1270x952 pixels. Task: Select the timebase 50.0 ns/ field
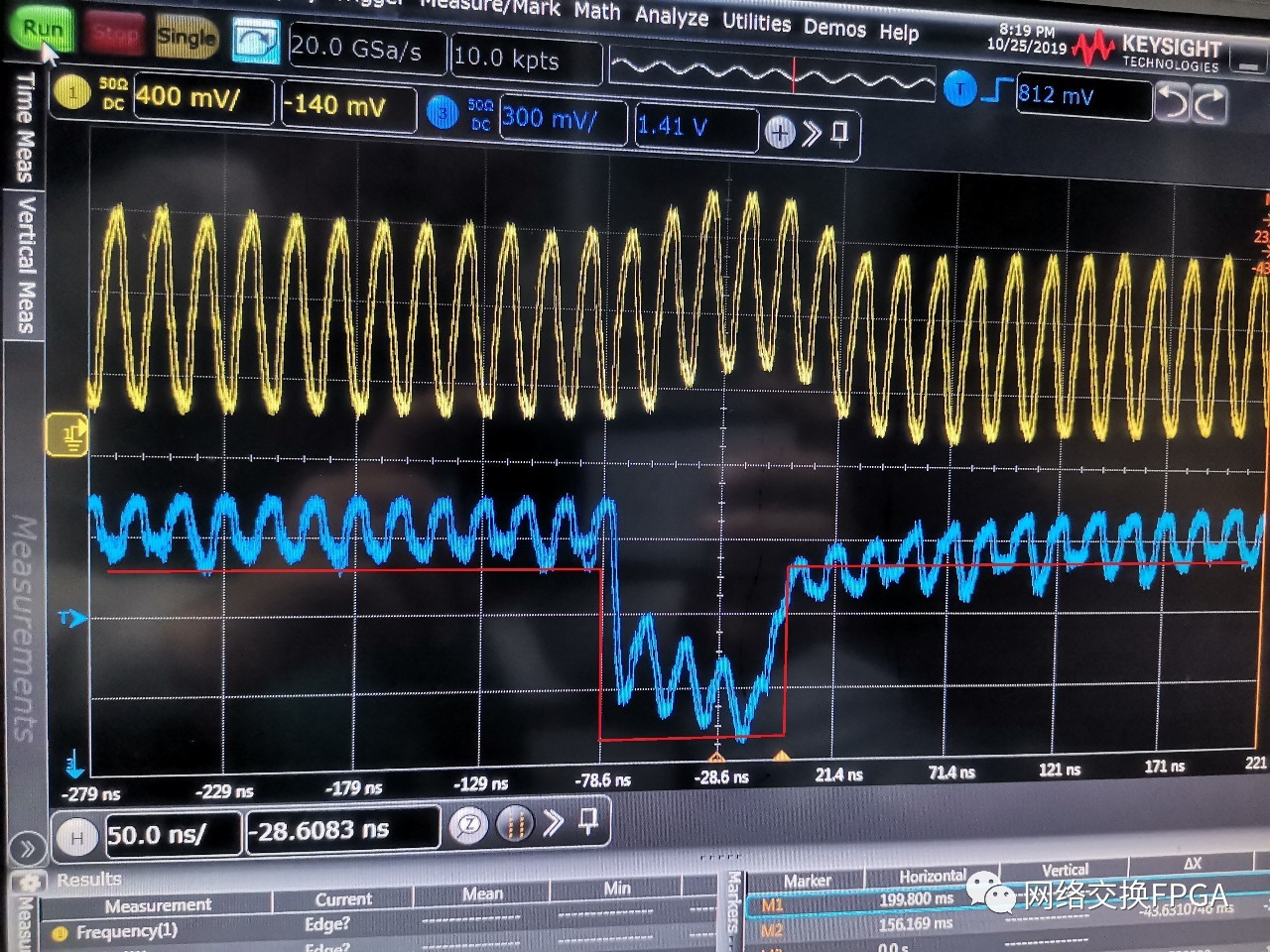[172, 835]
